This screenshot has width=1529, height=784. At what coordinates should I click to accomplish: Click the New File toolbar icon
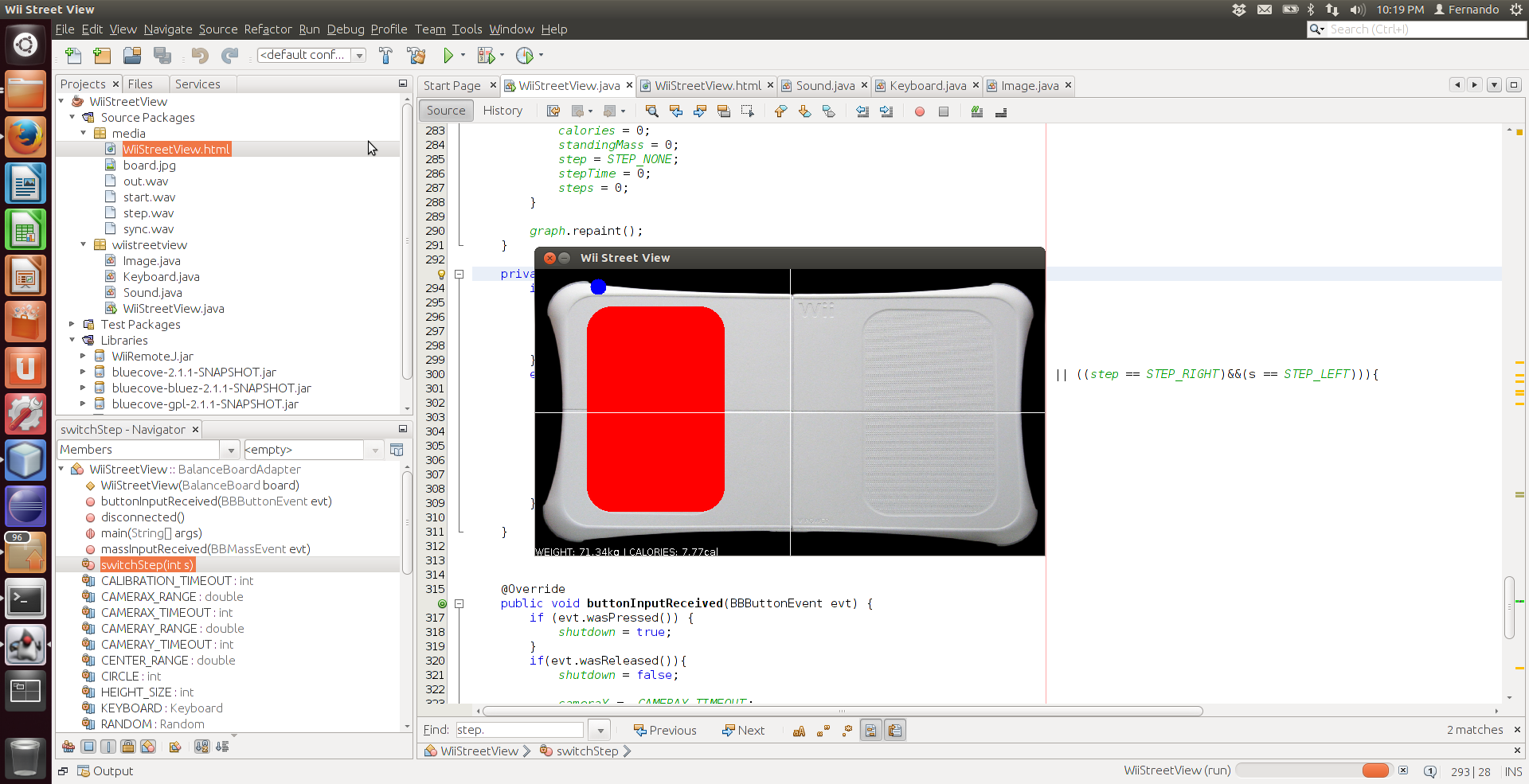73,55
